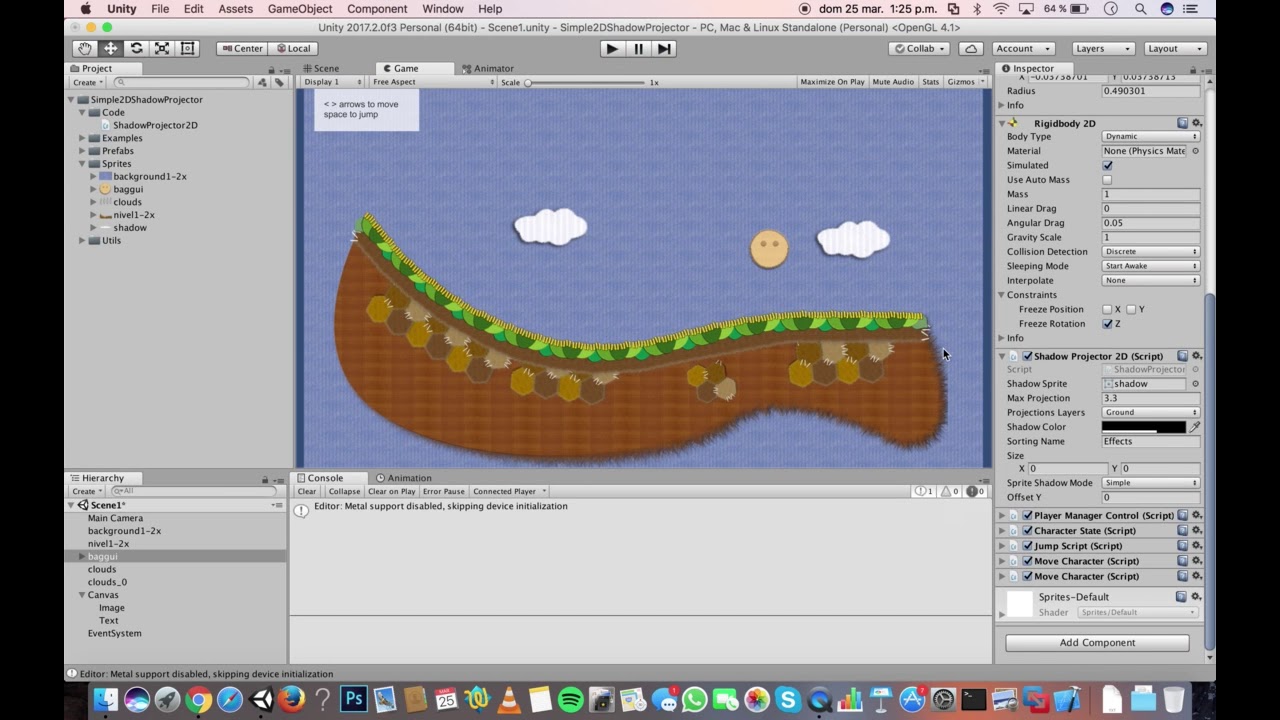The height and width of the screenshot is (720, 1280).
Task: Click the Pause button in toolbar
Action: tap(639, 48)
